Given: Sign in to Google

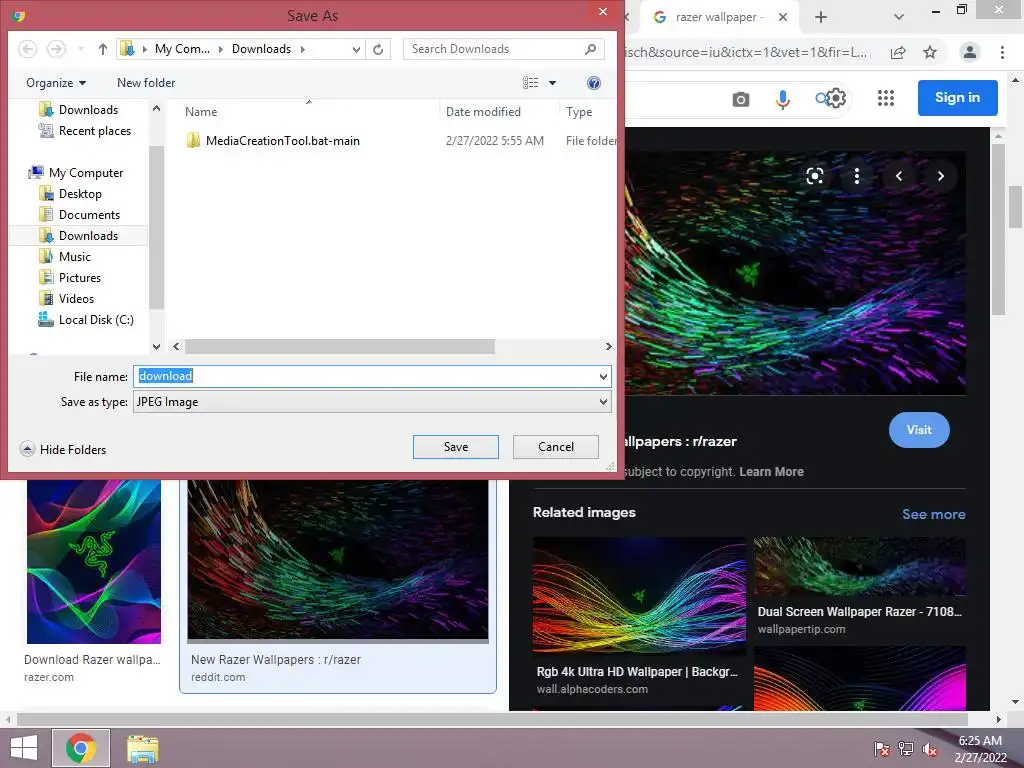Looking at the screenshot, I should click(x=957, y=97).
